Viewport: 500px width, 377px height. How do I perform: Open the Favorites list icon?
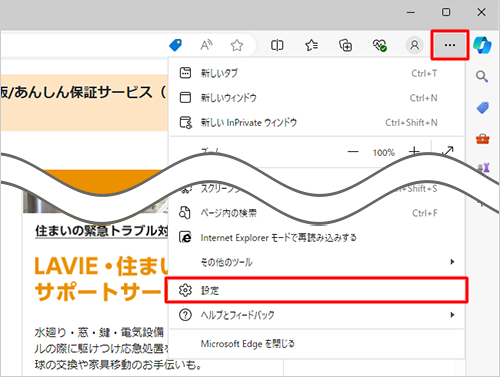311,45
